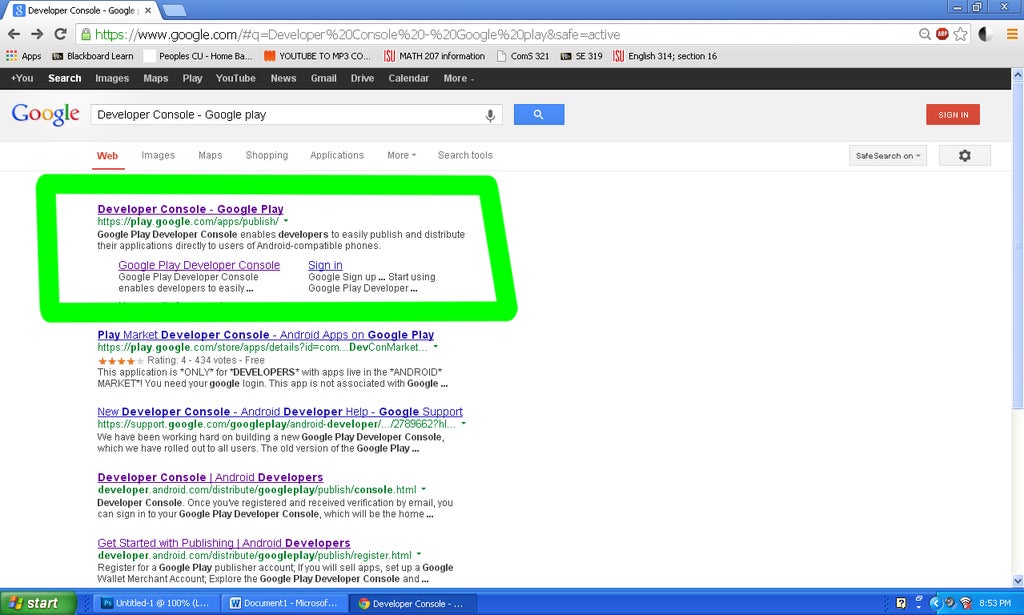Open arrow beside support.google.com result URL
The image size is (1024, 615).
[464, 423]
